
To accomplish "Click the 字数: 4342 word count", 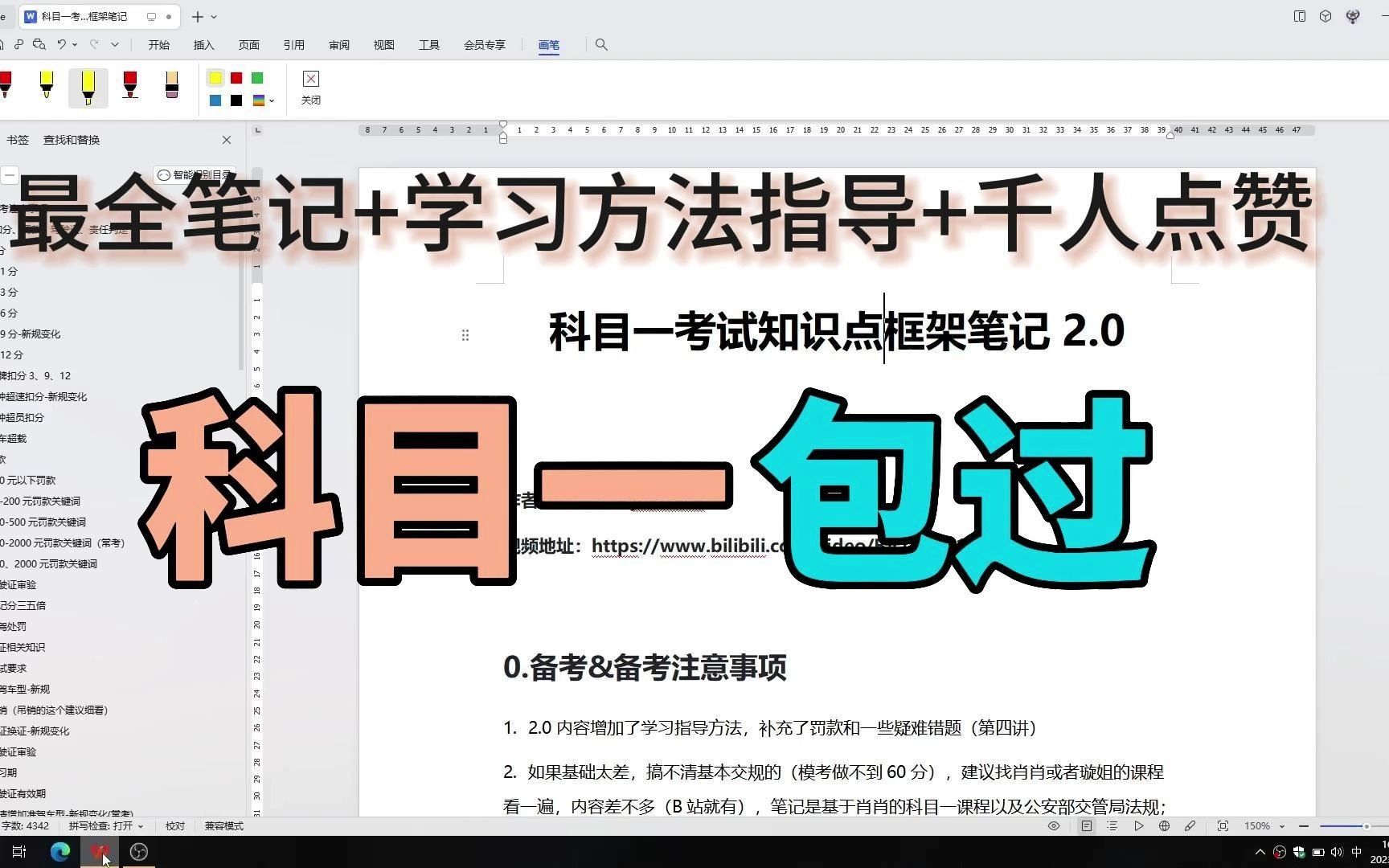I will pos(25,825).
